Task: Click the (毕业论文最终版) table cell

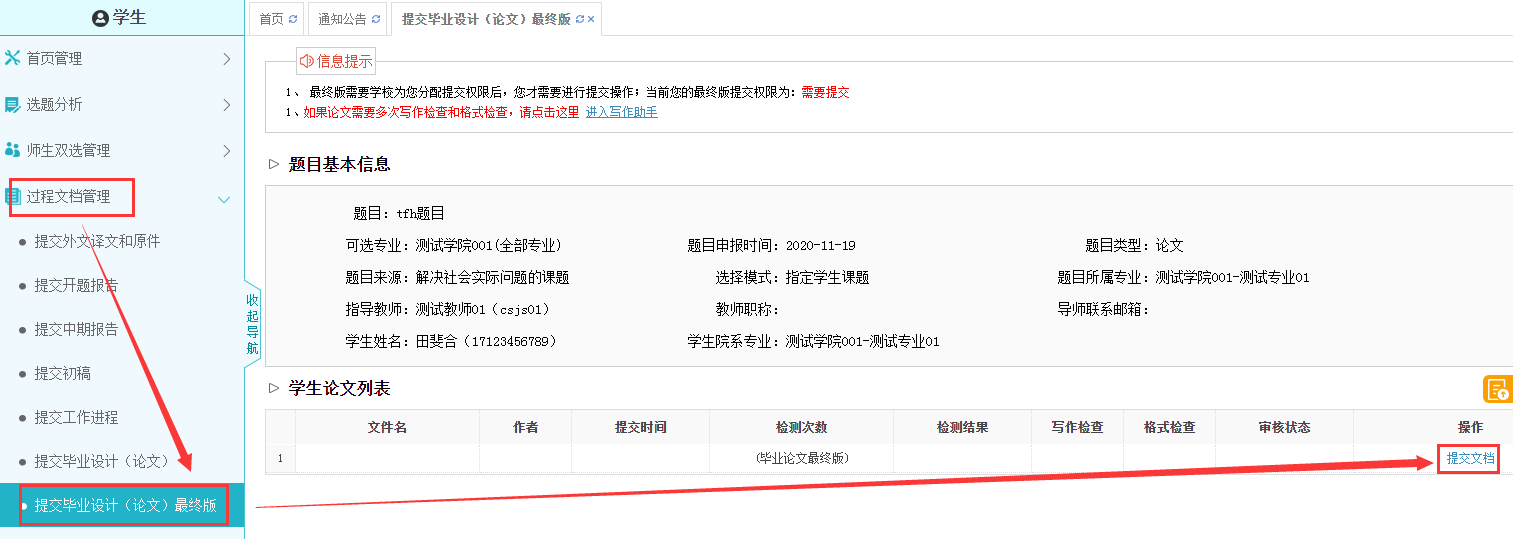Action: 801,458
